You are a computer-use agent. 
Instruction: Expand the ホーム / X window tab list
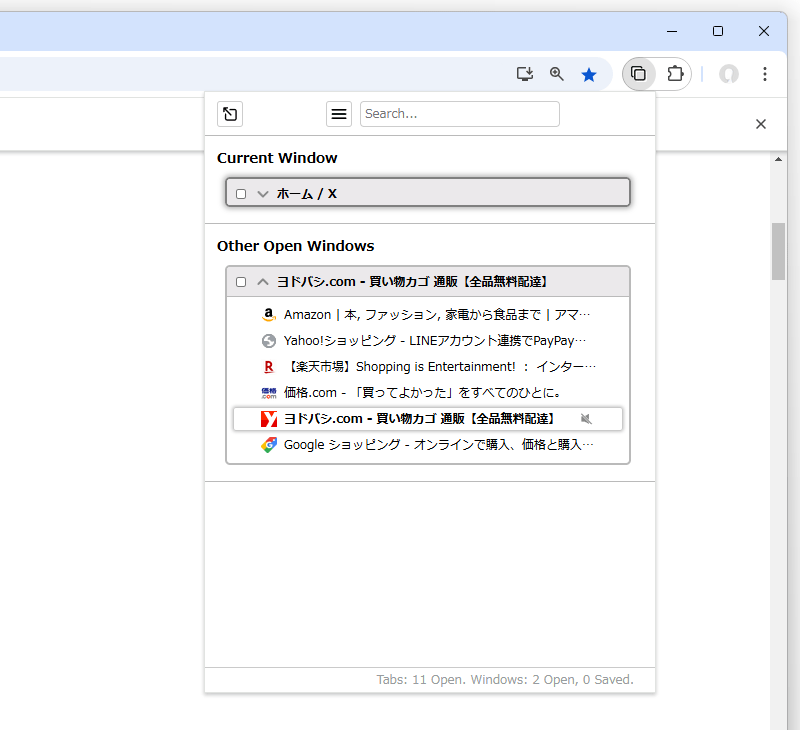263,194
